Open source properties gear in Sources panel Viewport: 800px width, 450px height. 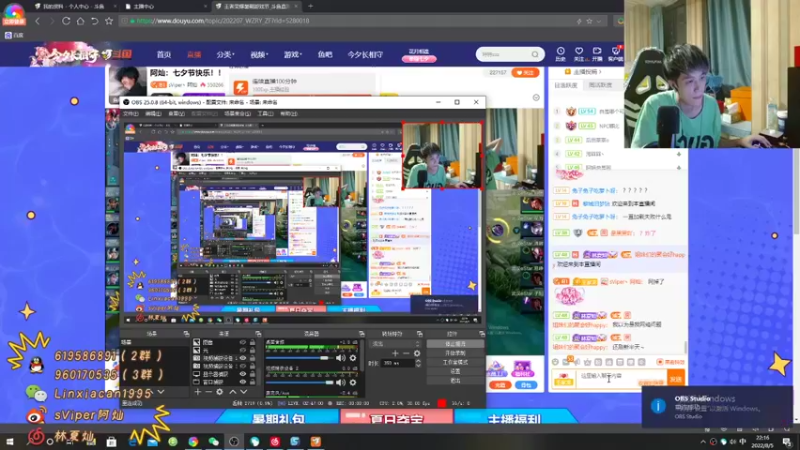pyautogui.click(x=219, y=392)
